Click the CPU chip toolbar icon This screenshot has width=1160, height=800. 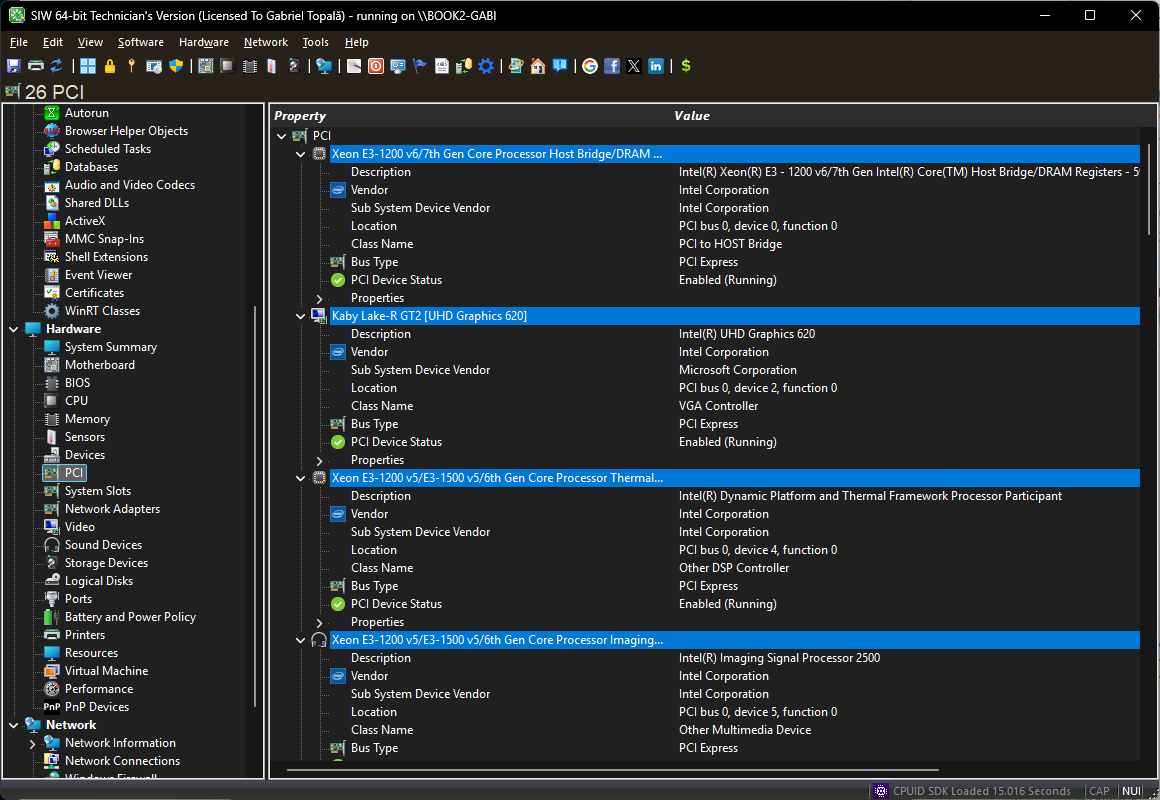click(x=227, y=66)
